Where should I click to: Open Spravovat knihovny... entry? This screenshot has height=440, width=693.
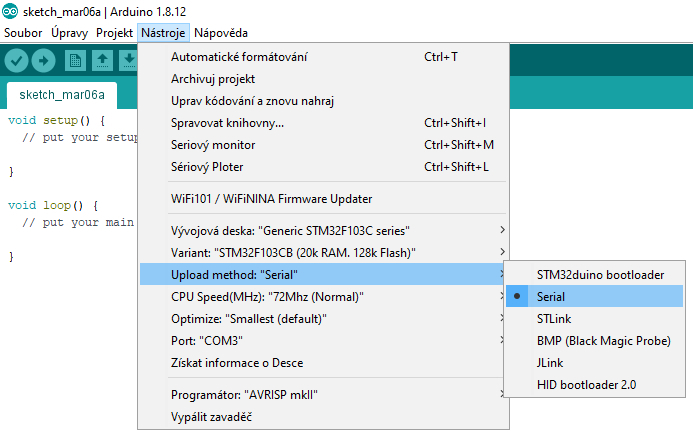click(324, 123)
